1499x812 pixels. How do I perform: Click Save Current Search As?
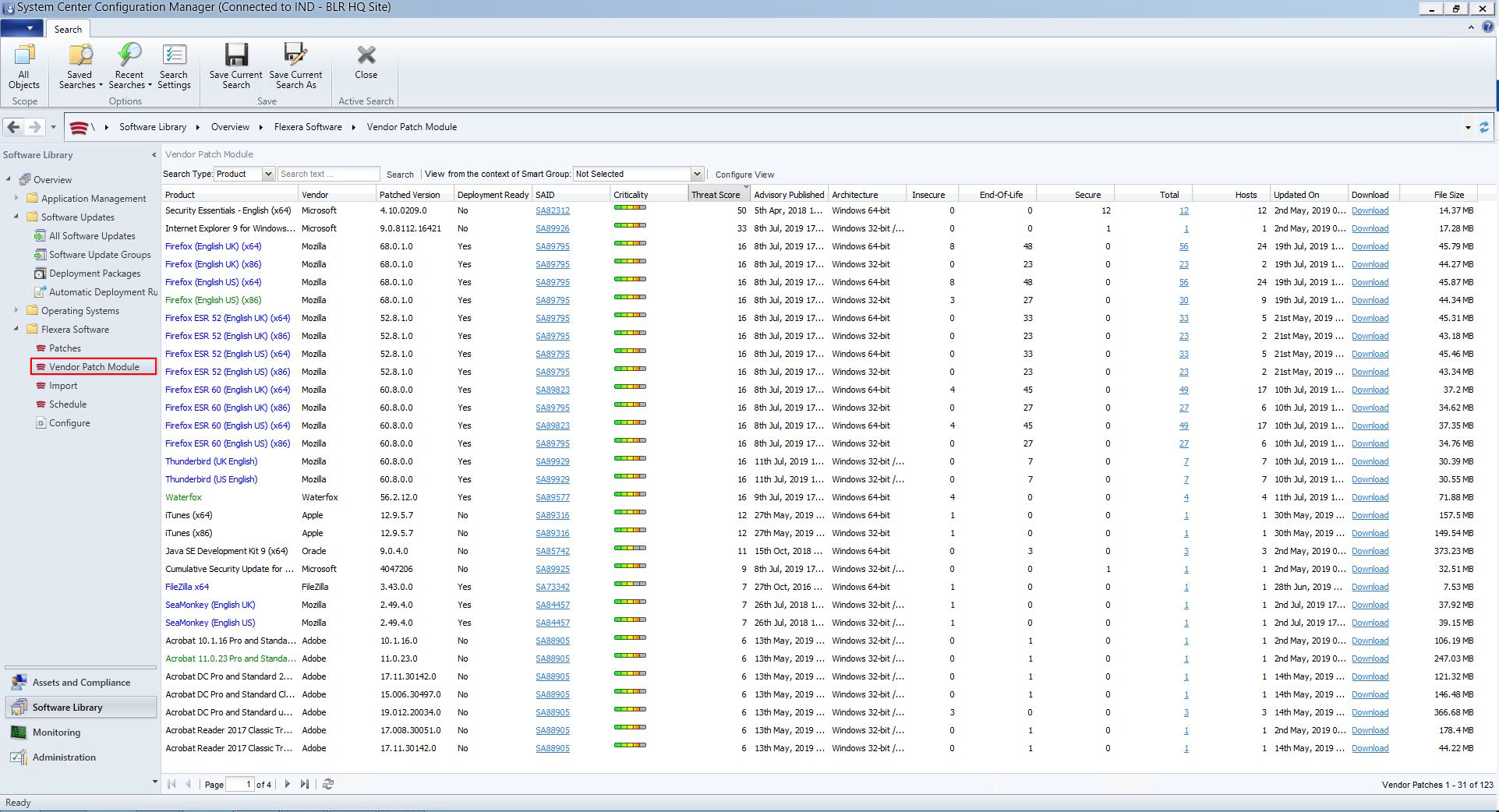(295, 67)
